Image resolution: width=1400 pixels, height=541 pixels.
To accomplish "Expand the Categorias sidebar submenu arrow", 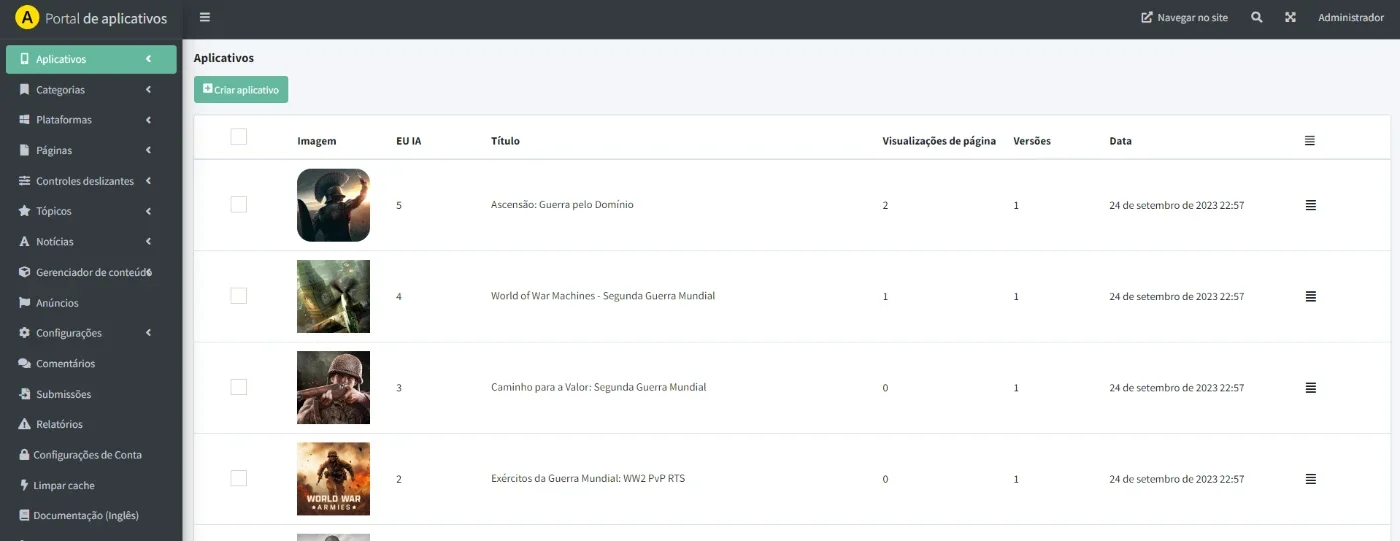I will (x=148, y=90).
